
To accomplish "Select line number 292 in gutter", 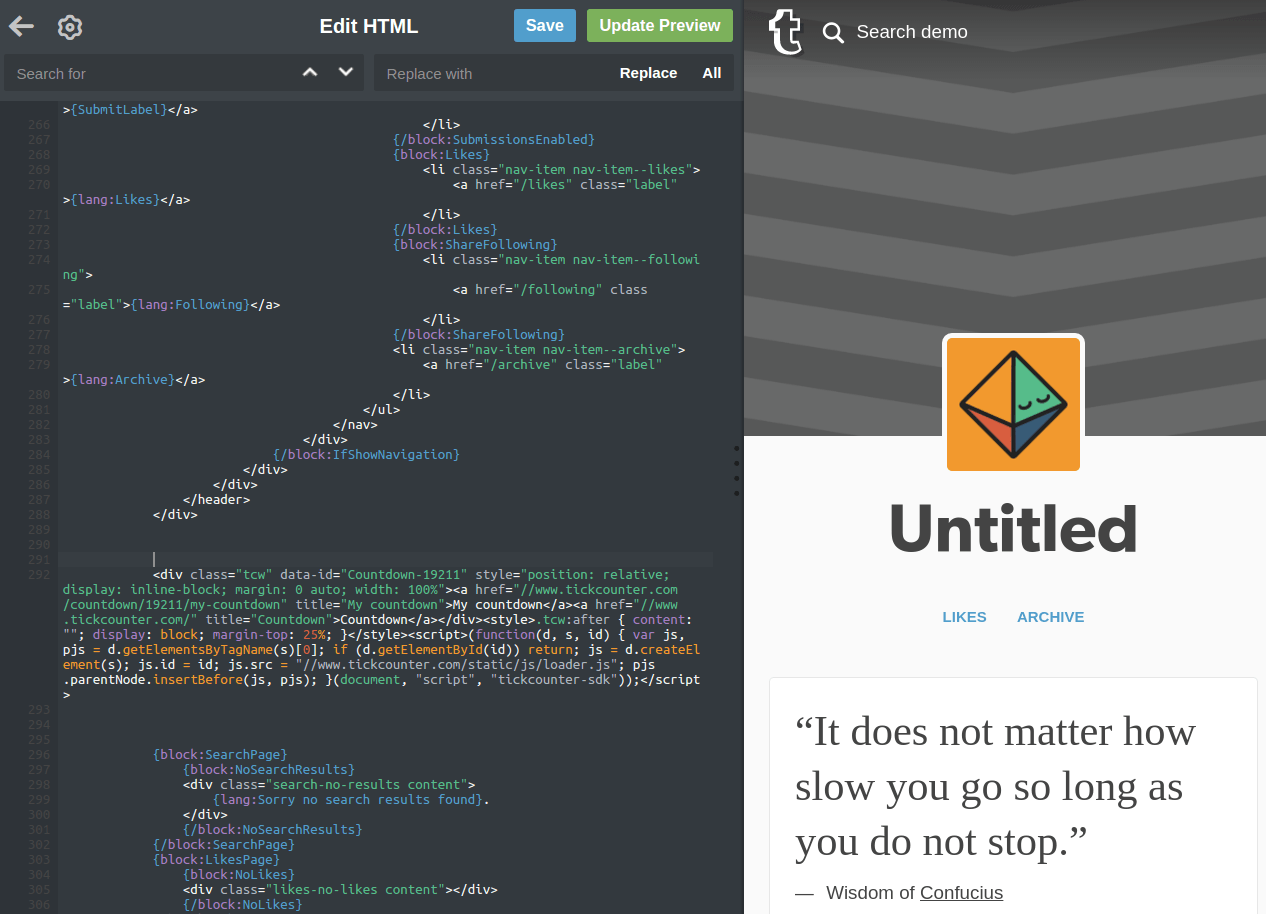I will click(x=39, y=575).
